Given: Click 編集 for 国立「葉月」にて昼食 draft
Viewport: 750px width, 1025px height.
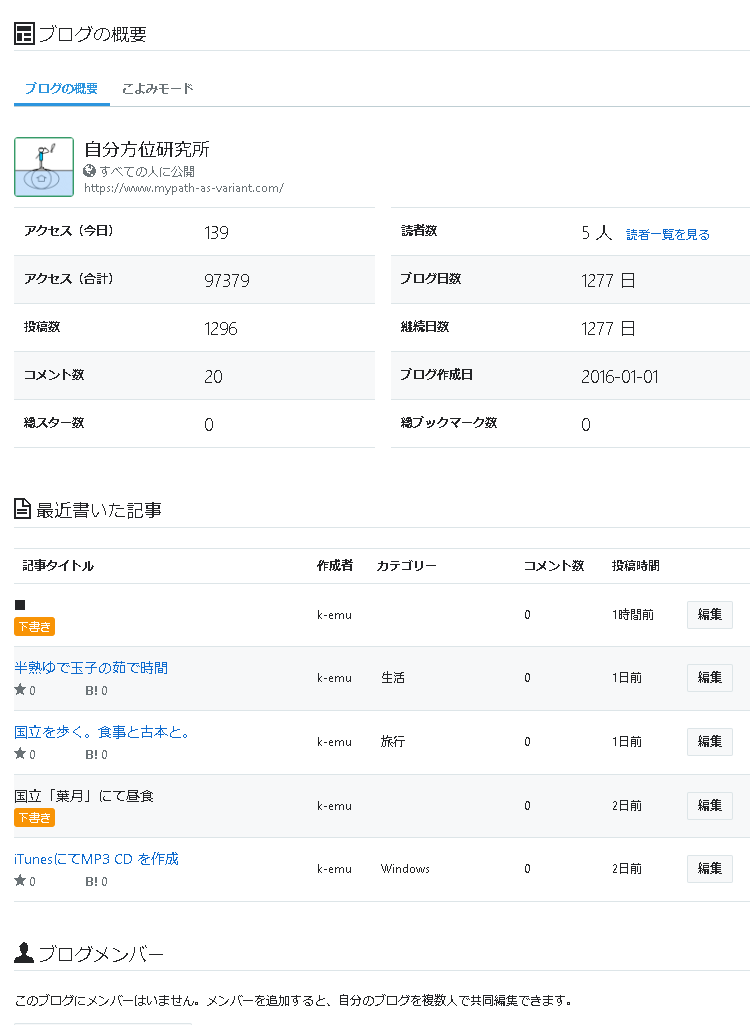Looking at the screenshot, I should coord(709,805).
